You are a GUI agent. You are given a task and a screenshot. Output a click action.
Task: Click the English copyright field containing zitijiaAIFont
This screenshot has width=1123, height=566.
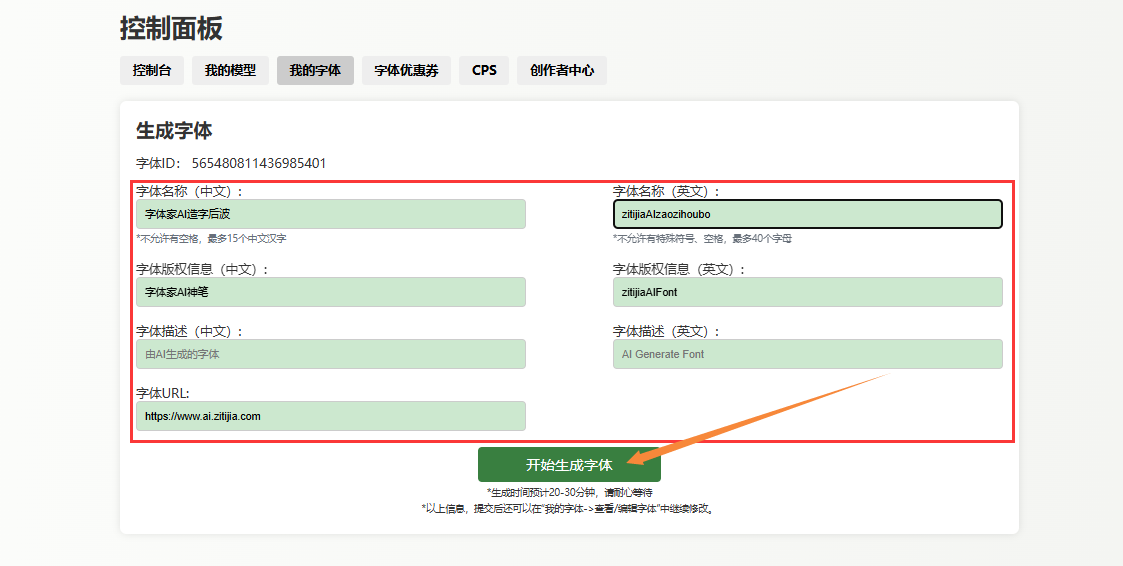(x=807, y=292)
